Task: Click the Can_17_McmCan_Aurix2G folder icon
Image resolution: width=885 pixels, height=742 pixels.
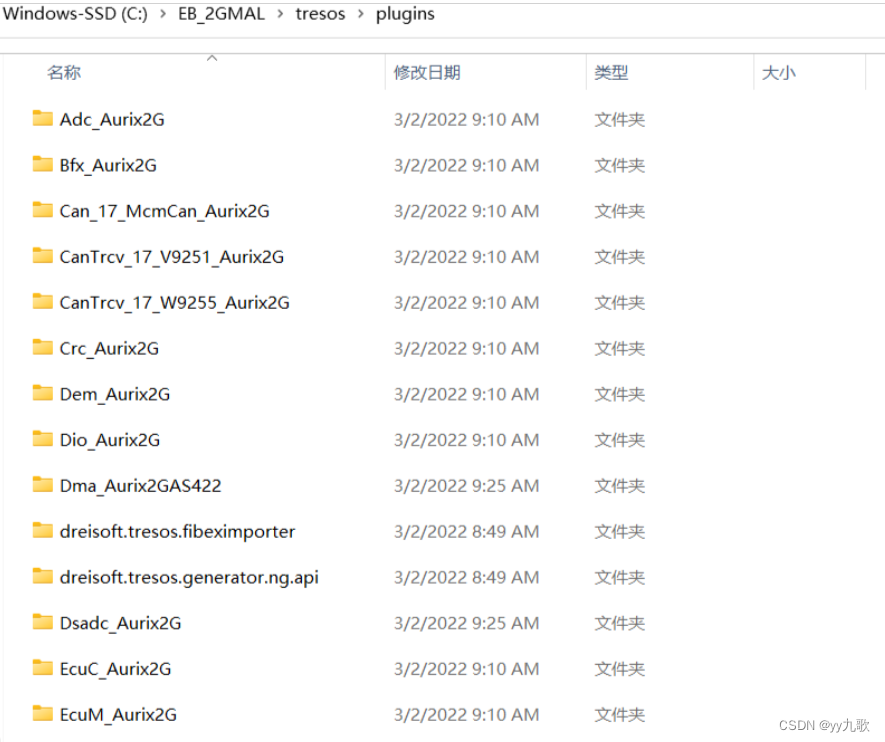Action: [x=42, y=210]
